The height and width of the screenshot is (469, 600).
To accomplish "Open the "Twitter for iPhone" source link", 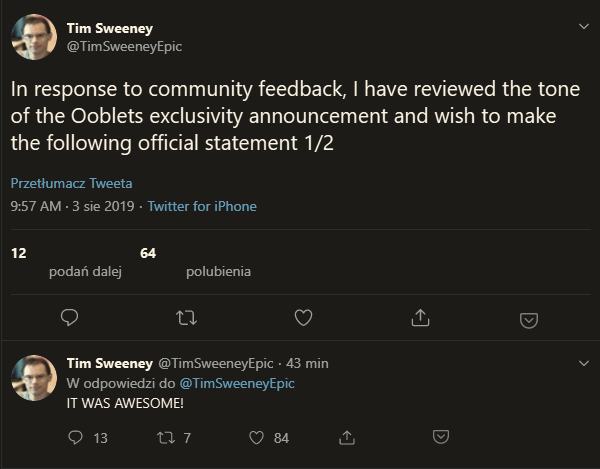I will (202, 206).
